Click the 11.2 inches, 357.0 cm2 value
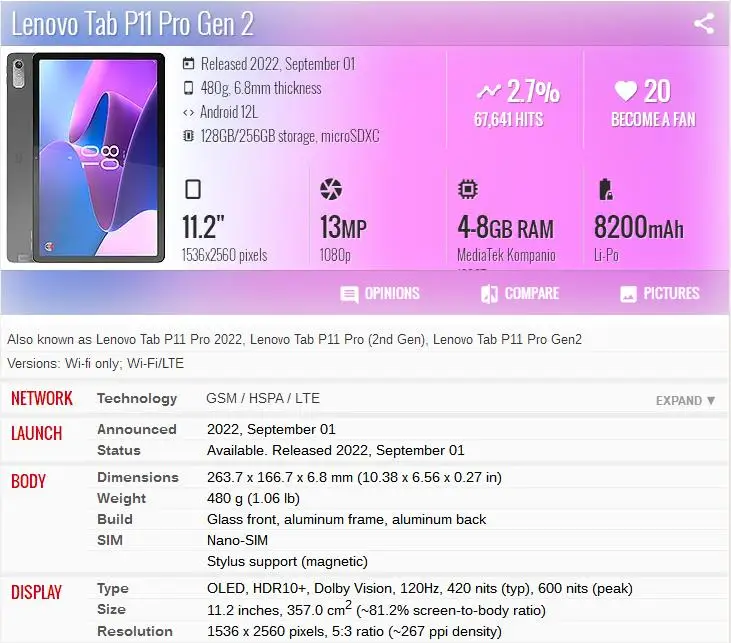 (376, 609)
